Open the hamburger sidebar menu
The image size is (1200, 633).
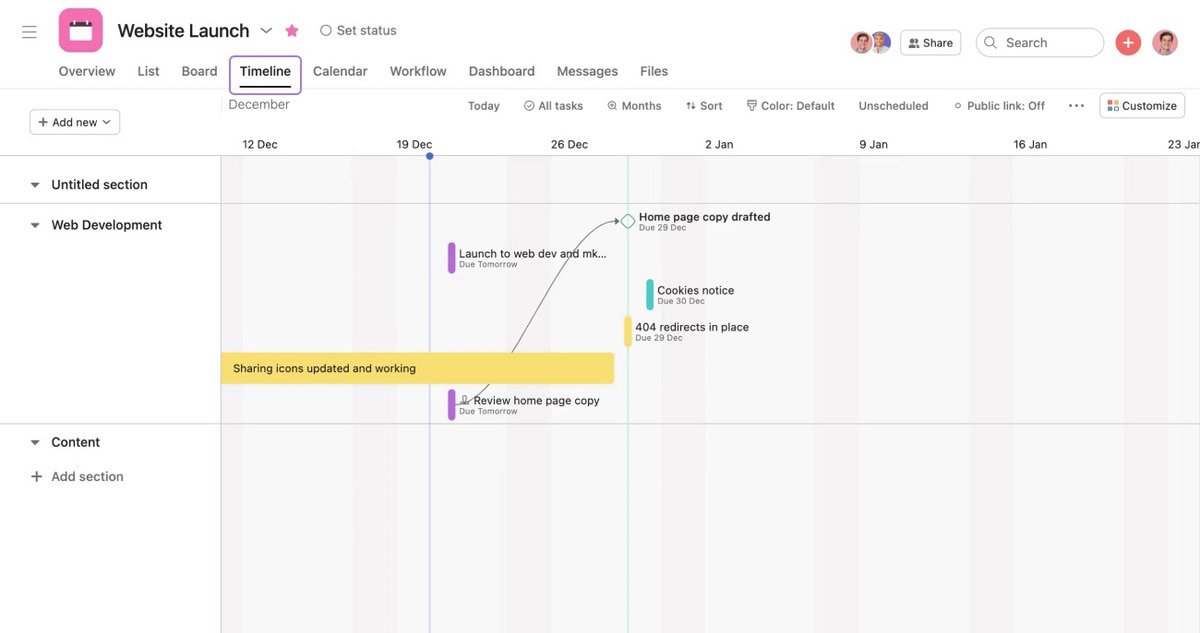point(29,32)
